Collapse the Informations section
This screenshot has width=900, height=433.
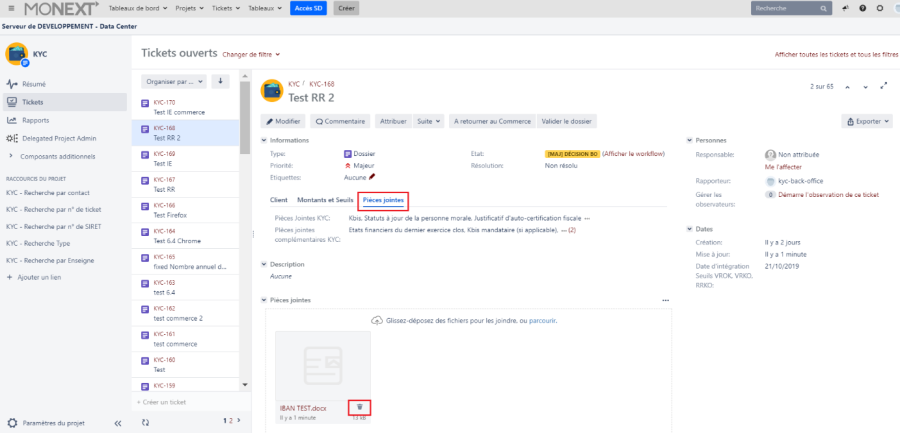[264, 140]
